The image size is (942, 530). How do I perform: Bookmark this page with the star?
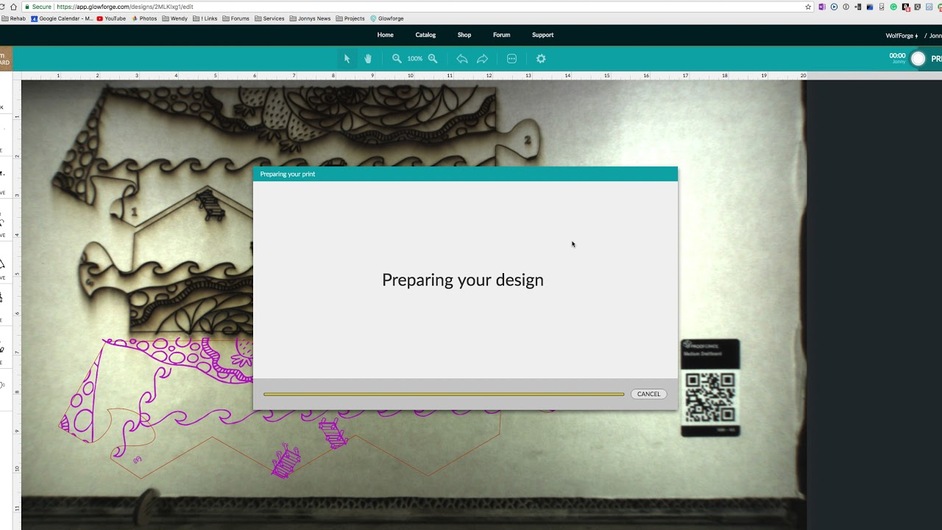pos(808,7)
